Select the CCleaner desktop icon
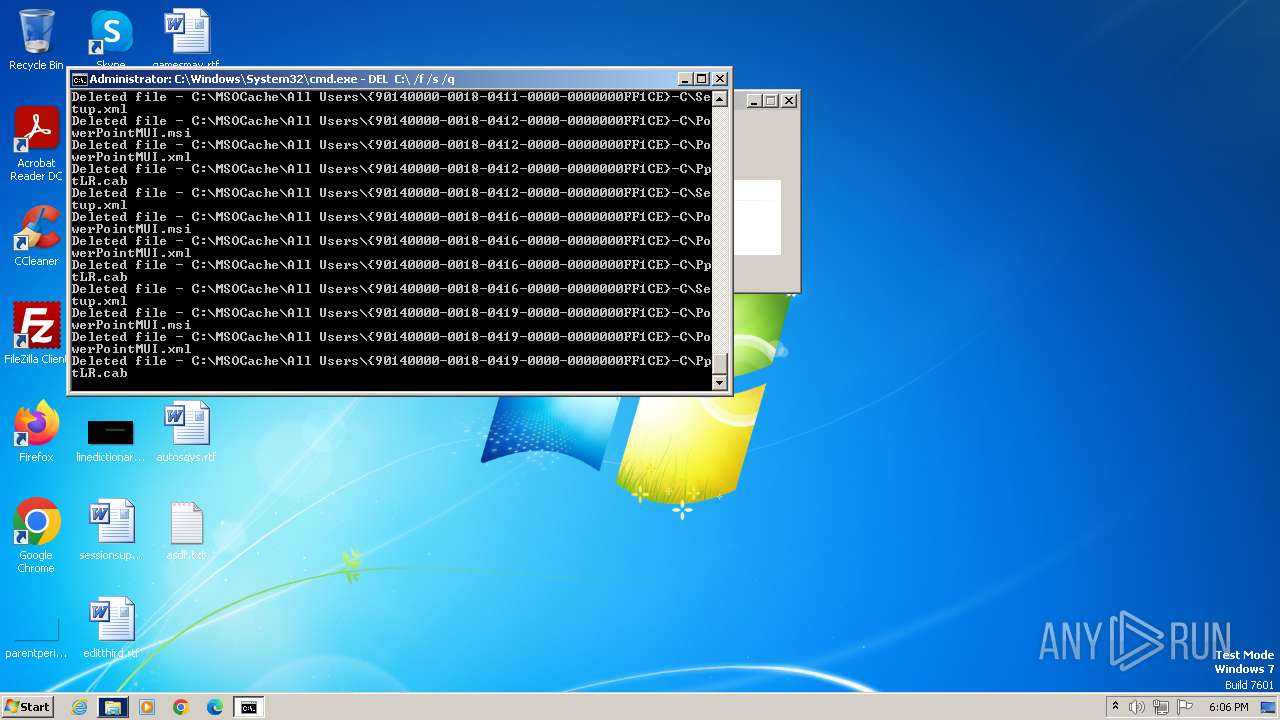 [36, 236]
